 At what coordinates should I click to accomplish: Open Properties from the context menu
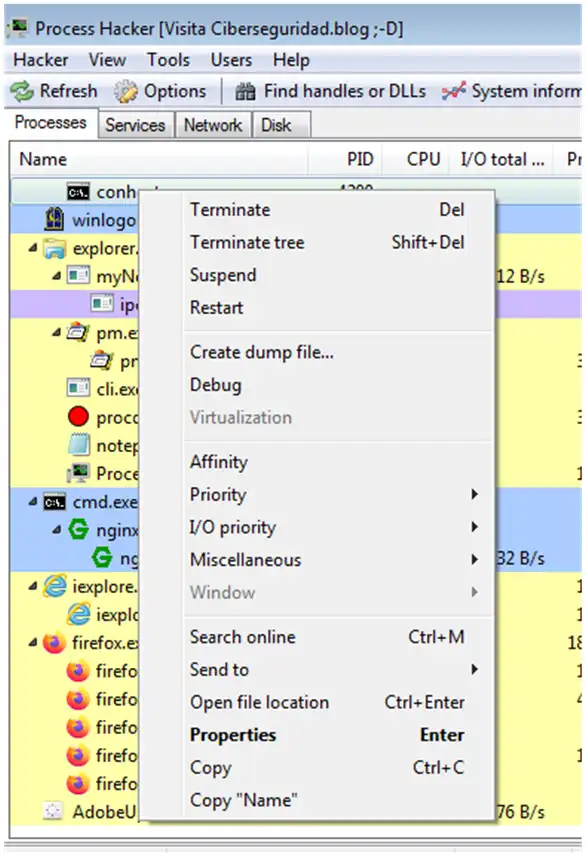[x=338, y=735]
